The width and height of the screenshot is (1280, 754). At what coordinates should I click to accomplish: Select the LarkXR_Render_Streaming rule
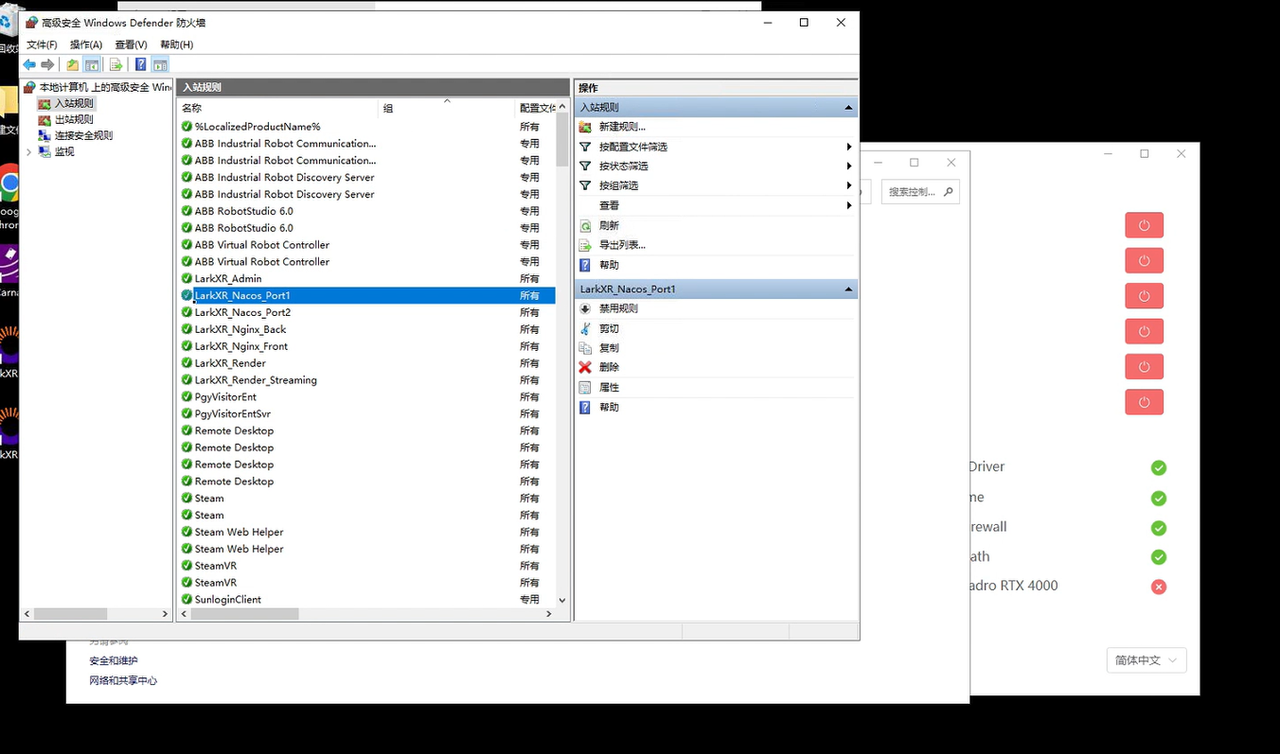click(x=366, y=380)
